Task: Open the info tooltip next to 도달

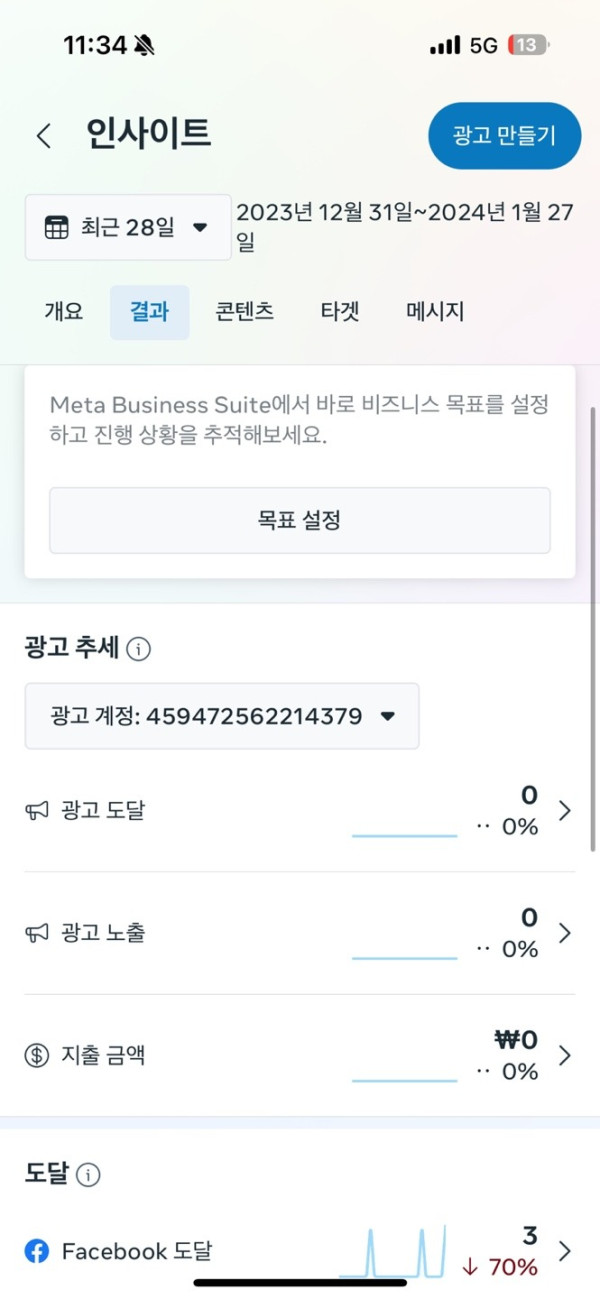Action: pos(90,1175)
